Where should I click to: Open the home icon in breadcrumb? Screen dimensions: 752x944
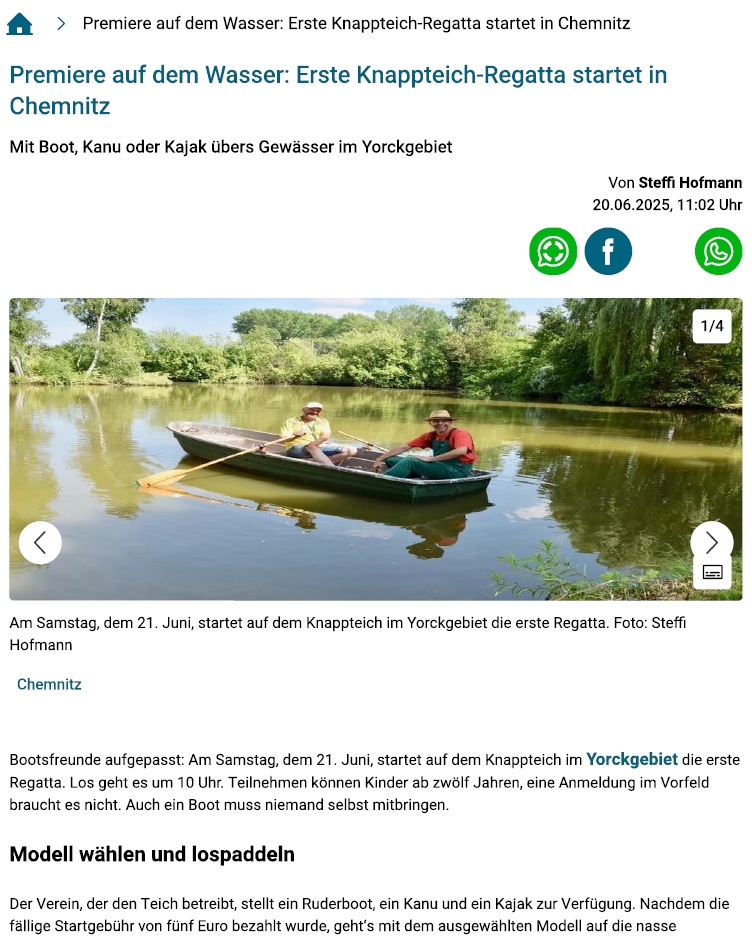coord(19,23)
